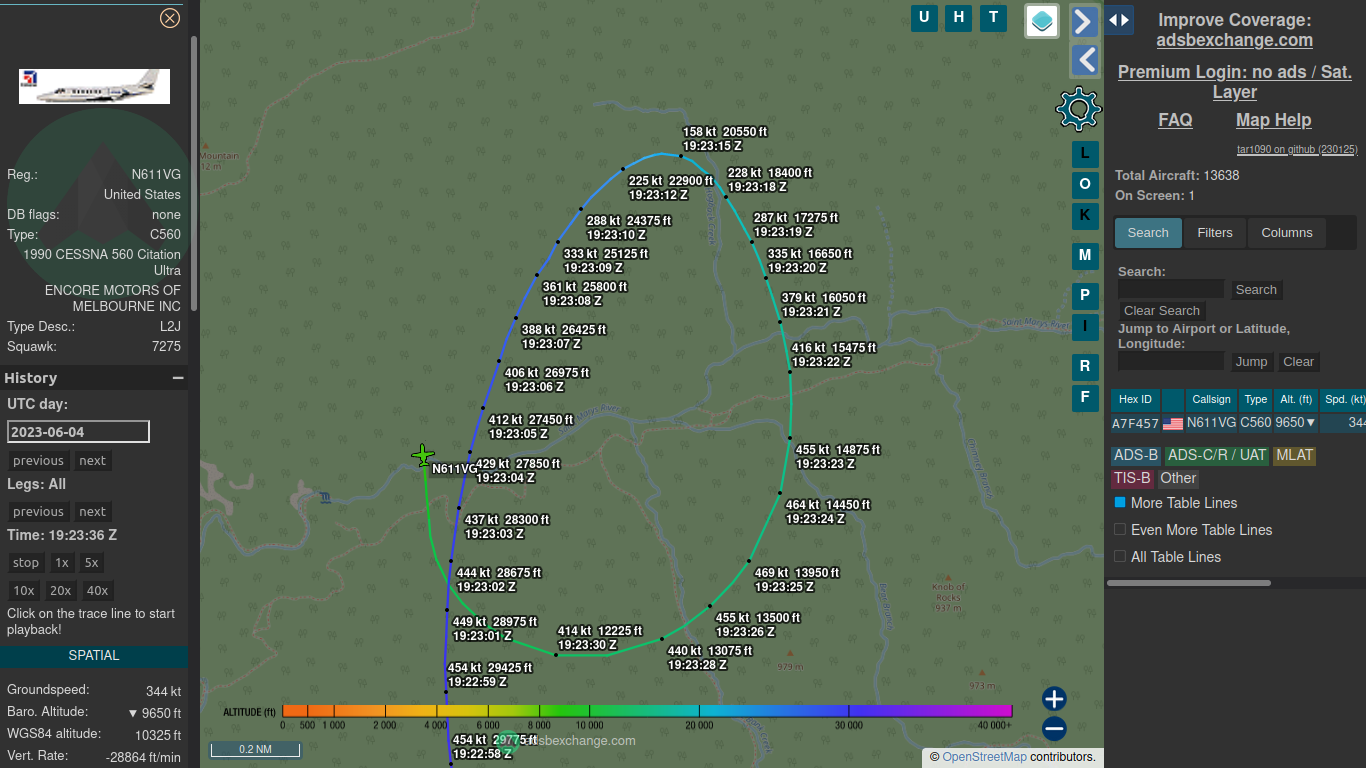Image resolution: width=1366 pixels, height=768 pixels.
Task: Toggle the U map button
Action: (x=924, y=17)
